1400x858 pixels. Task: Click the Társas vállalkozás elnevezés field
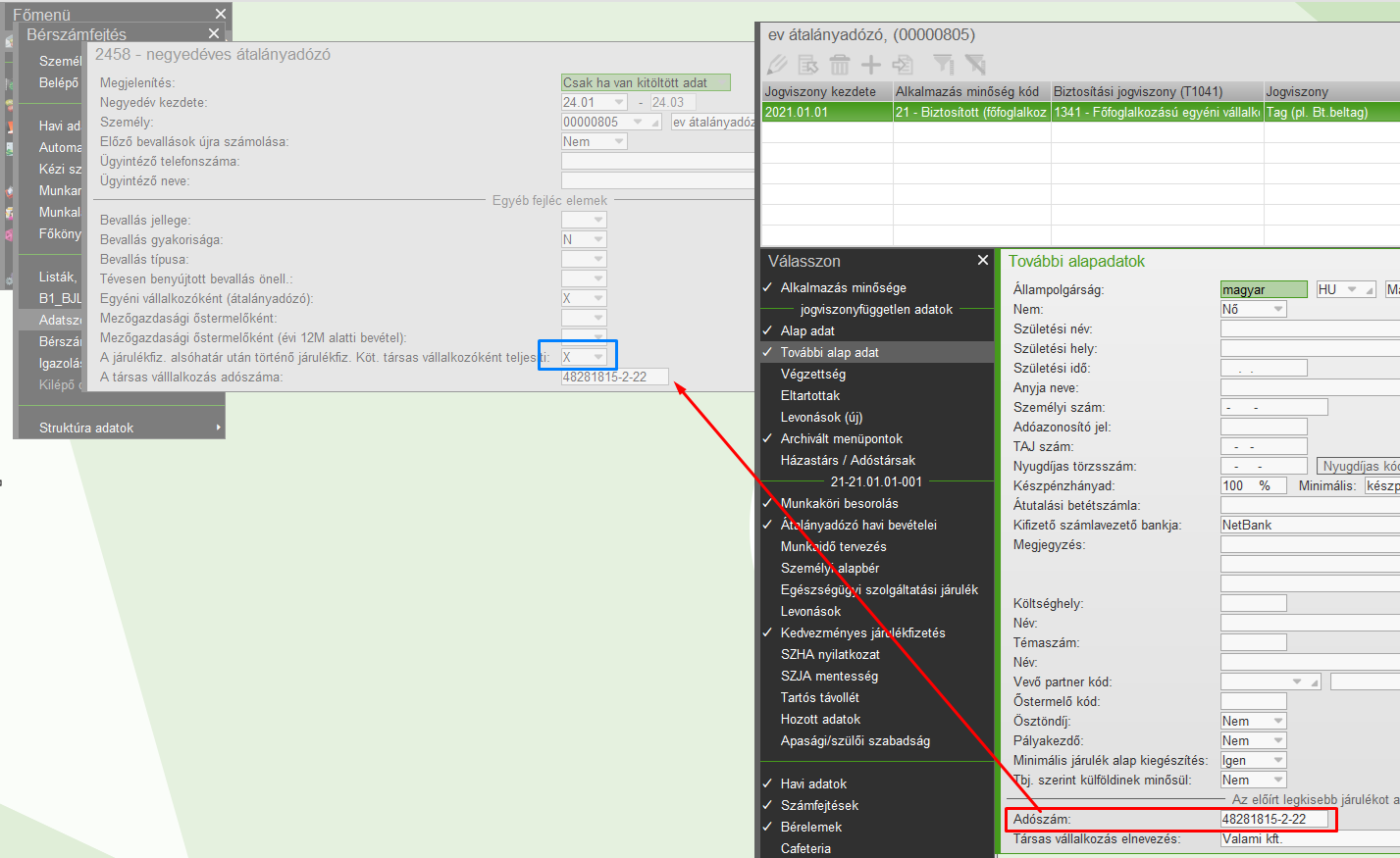pos(1310,838)
